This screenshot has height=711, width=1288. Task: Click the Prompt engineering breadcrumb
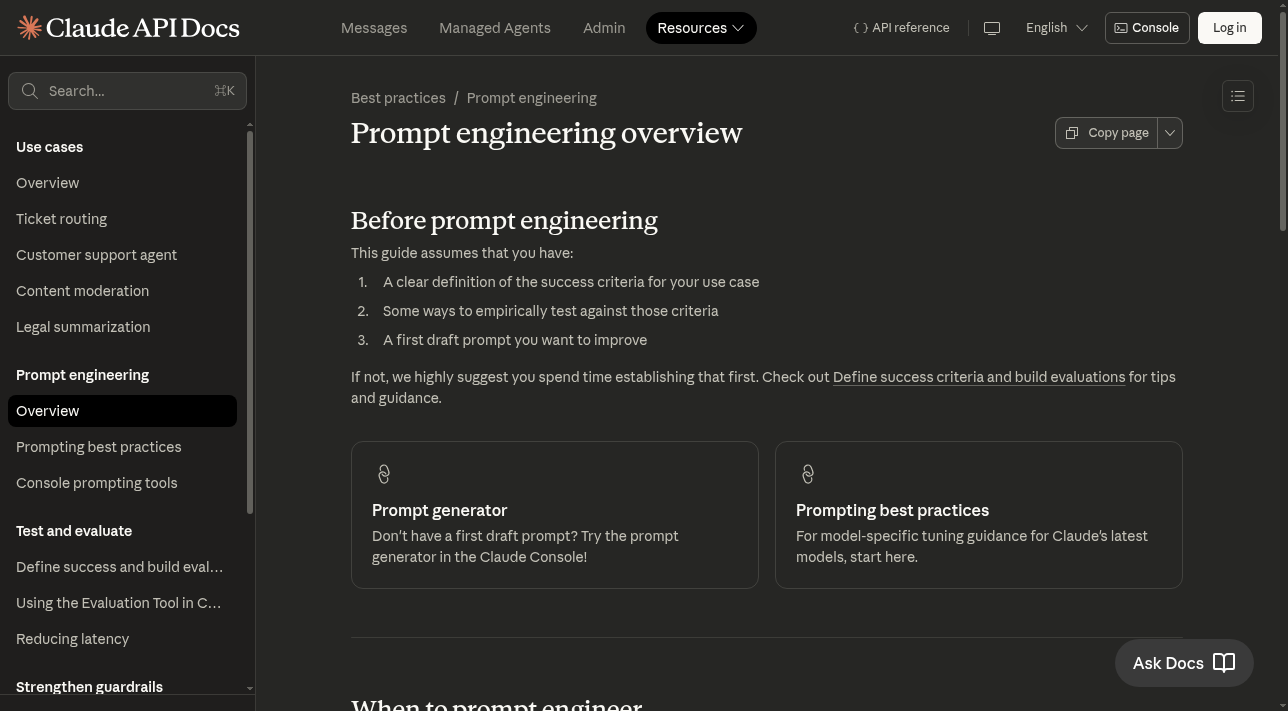(x=531, y=98)
